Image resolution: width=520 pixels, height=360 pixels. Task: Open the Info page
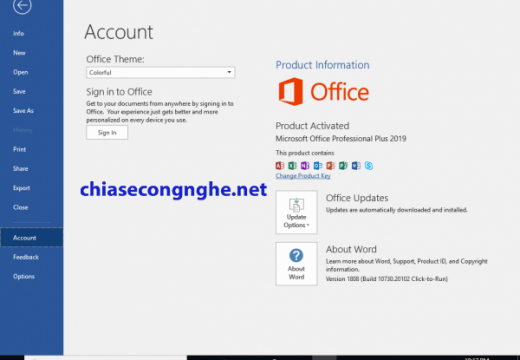pos(19,33)
